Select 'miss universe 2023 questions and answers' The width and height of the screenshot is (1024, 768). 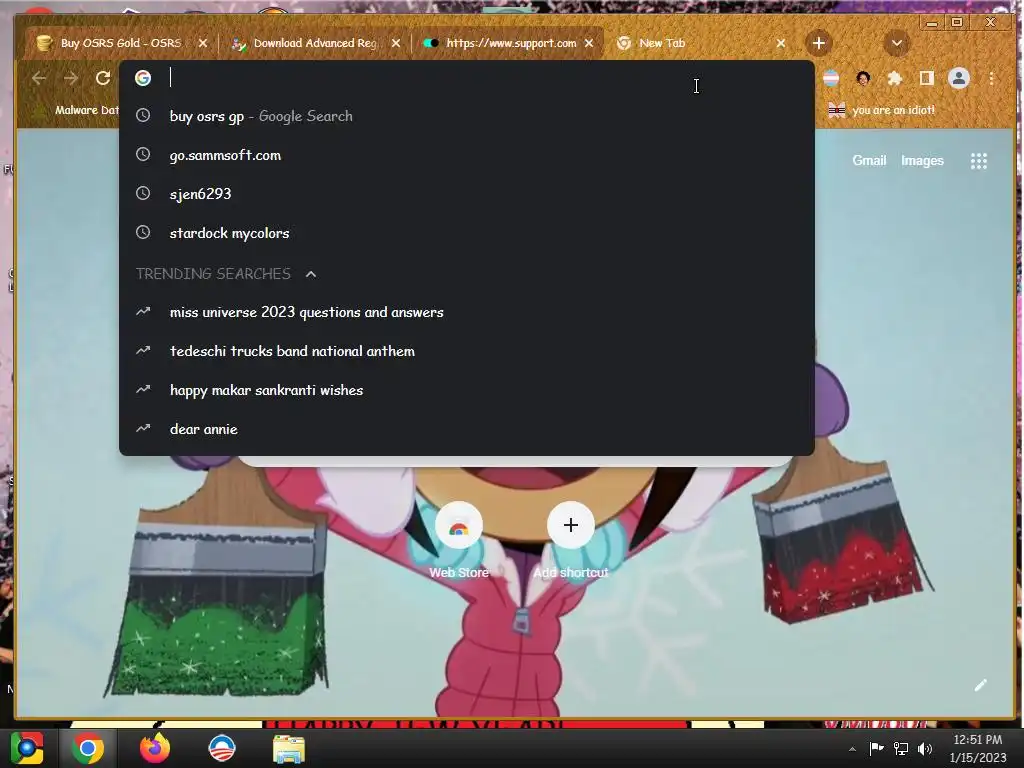pyautogui.click(x=466, y=312)
